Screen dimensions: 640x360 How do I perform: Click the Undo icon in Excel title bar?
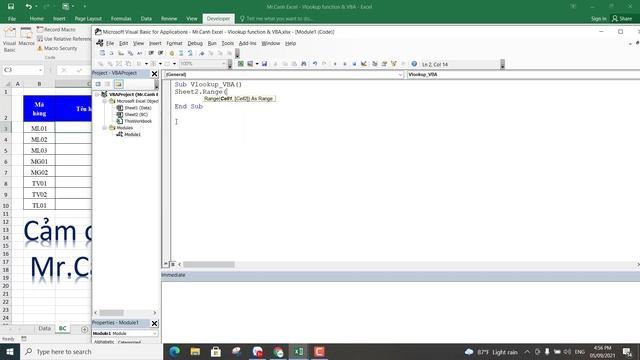(28, 7)
